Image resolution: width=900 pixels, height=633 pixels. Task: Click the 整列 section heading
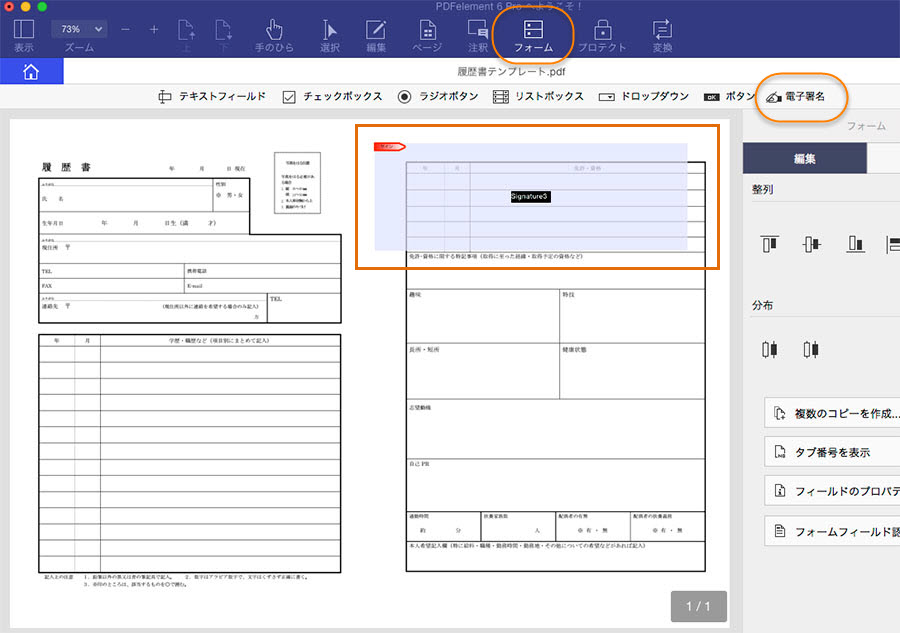tap(762, 189)
